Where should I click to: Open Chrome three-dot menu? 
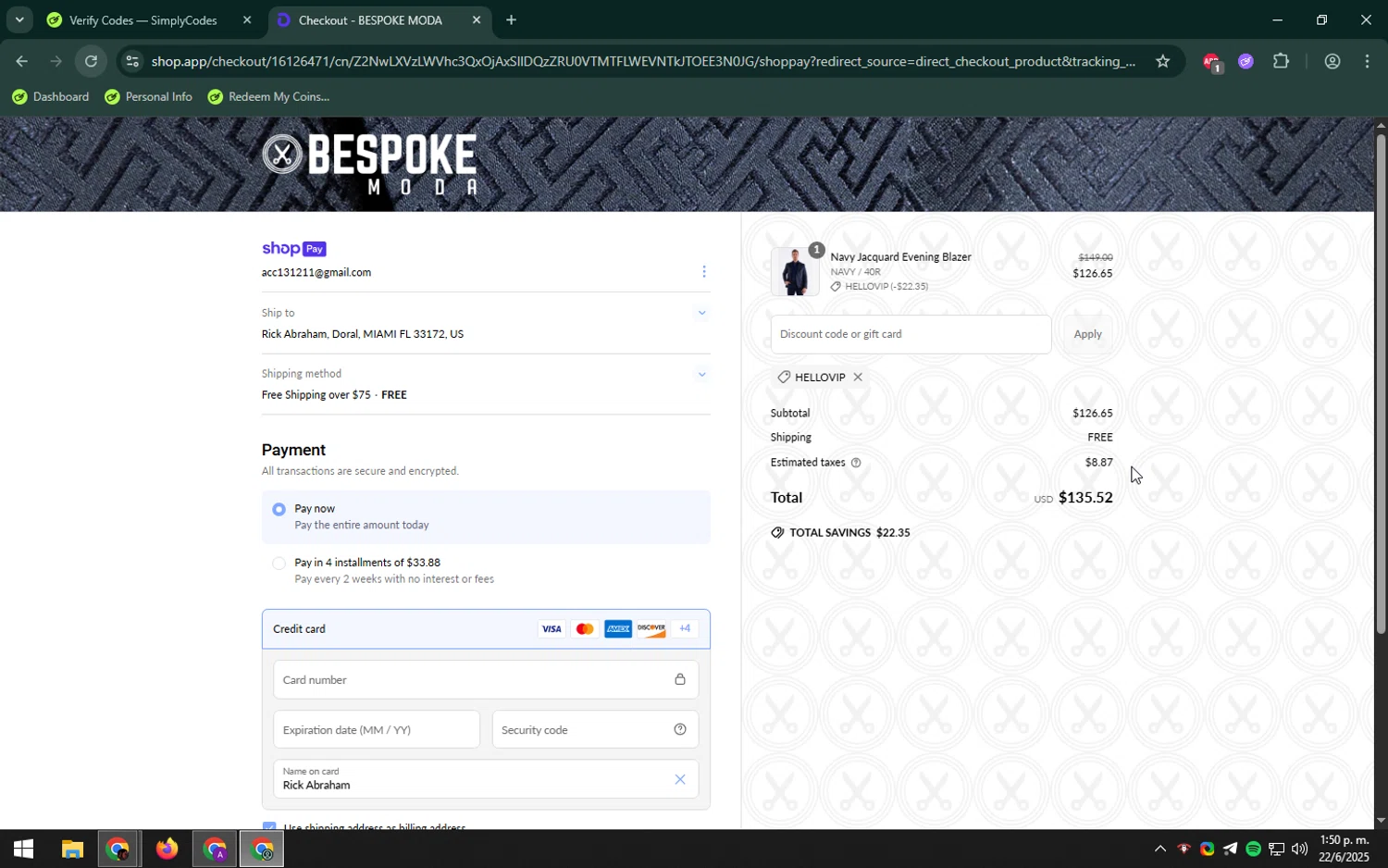(x=1368, y=62)
